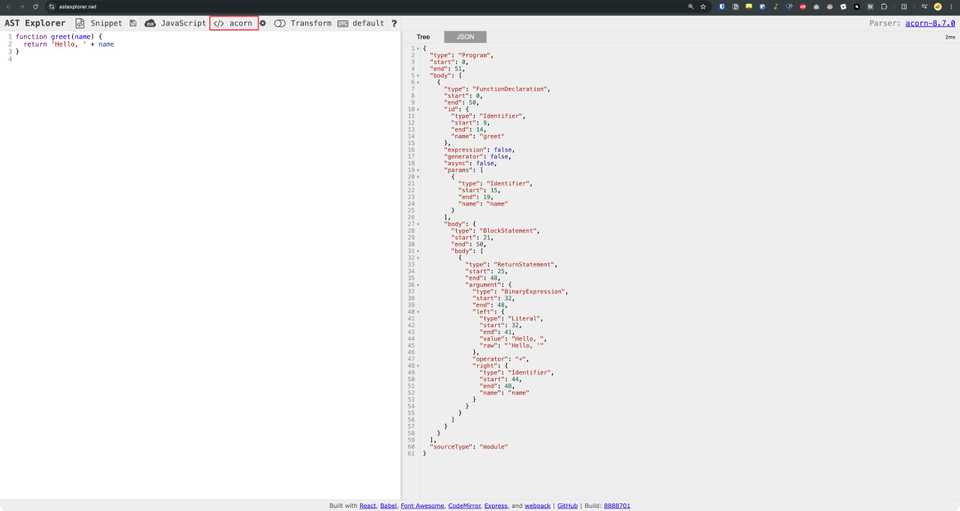
Task: Click the browser zoom magnifier icon
Action: (691, 7)
